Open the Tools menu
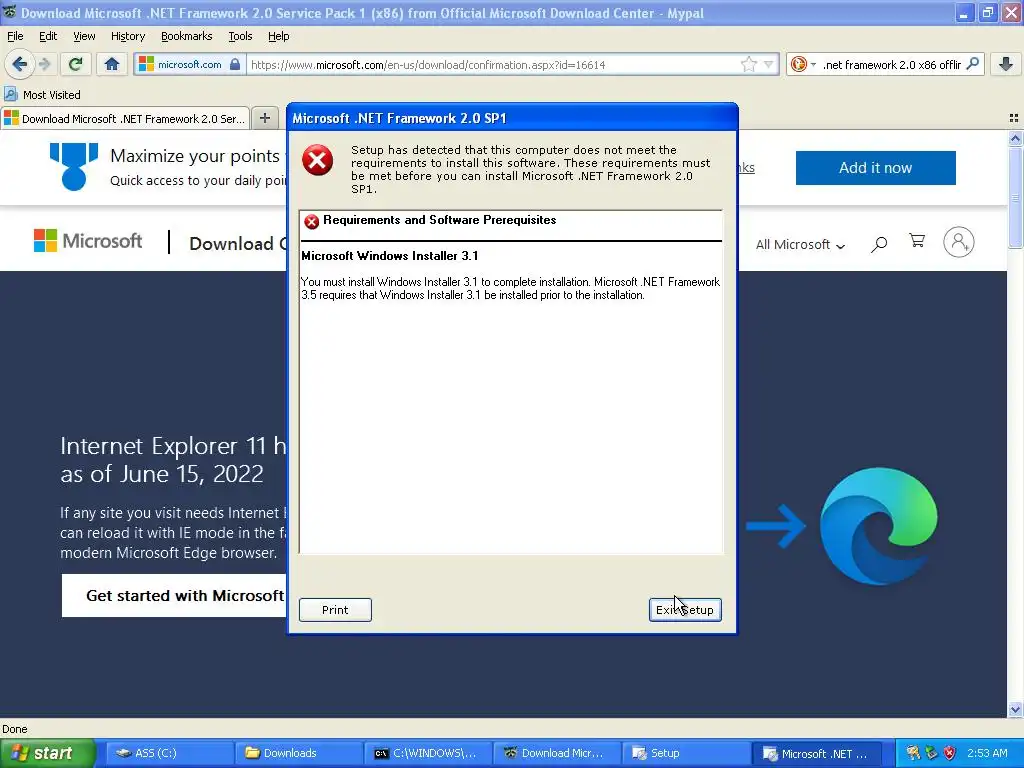Image resolution: width=1024 pixels, height=768 pixels. (x=240, y=36)
